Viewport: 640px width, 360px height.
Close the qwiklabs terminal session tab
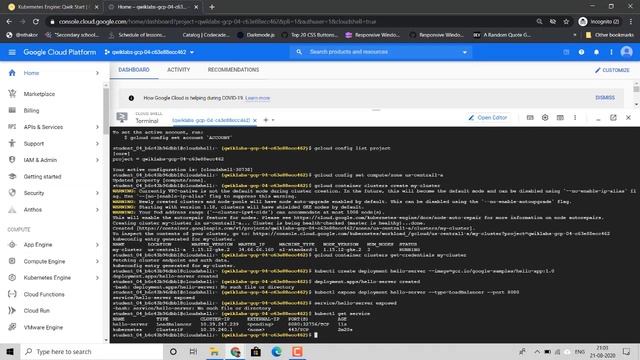click(x=255, y=120)
